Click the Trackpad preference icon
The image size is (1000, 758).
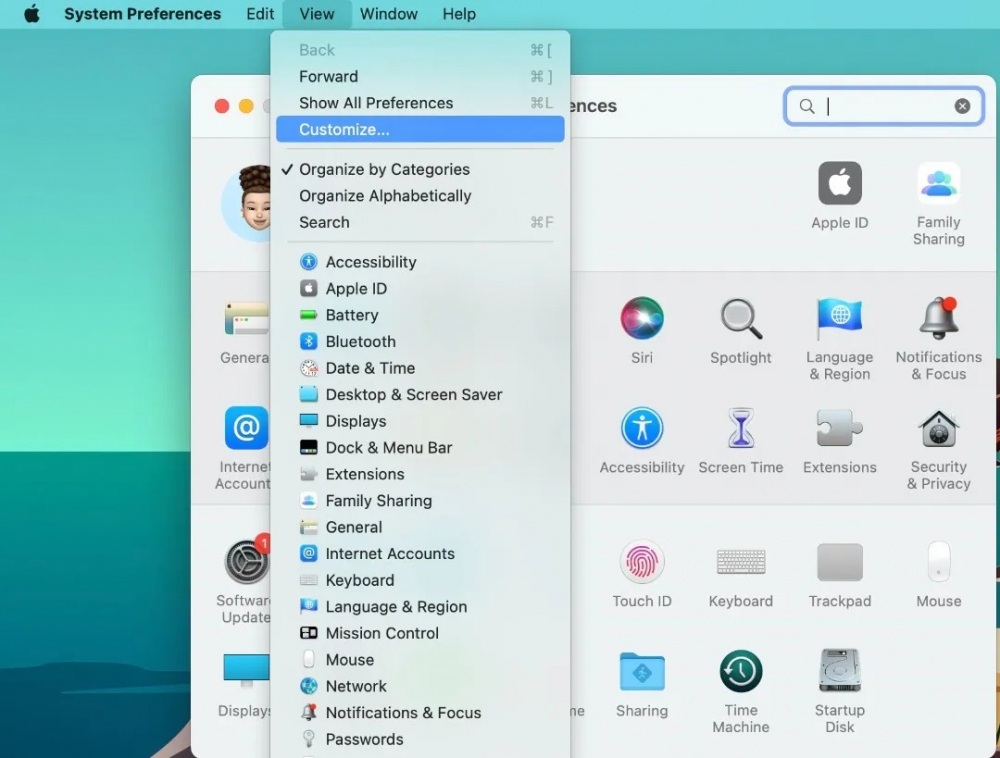coord(839,562)
